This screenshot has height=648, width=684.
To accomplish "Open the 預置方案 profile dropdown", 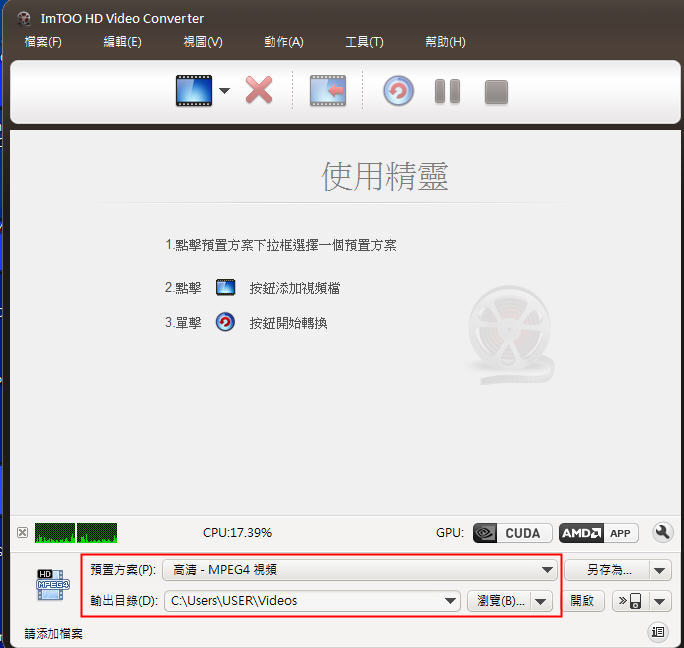I will [547, 570].
